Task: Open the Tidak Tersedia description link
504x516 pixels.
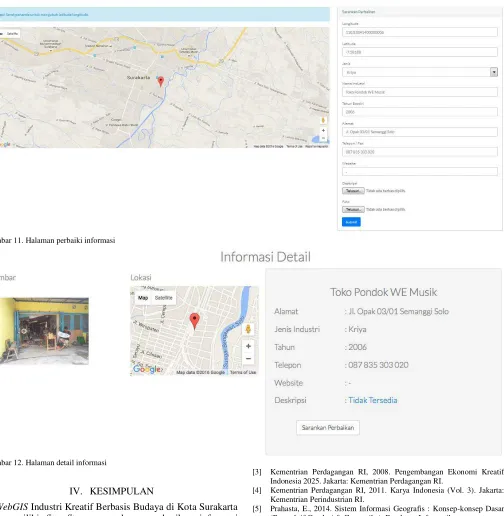Action: tap(373, 400)
